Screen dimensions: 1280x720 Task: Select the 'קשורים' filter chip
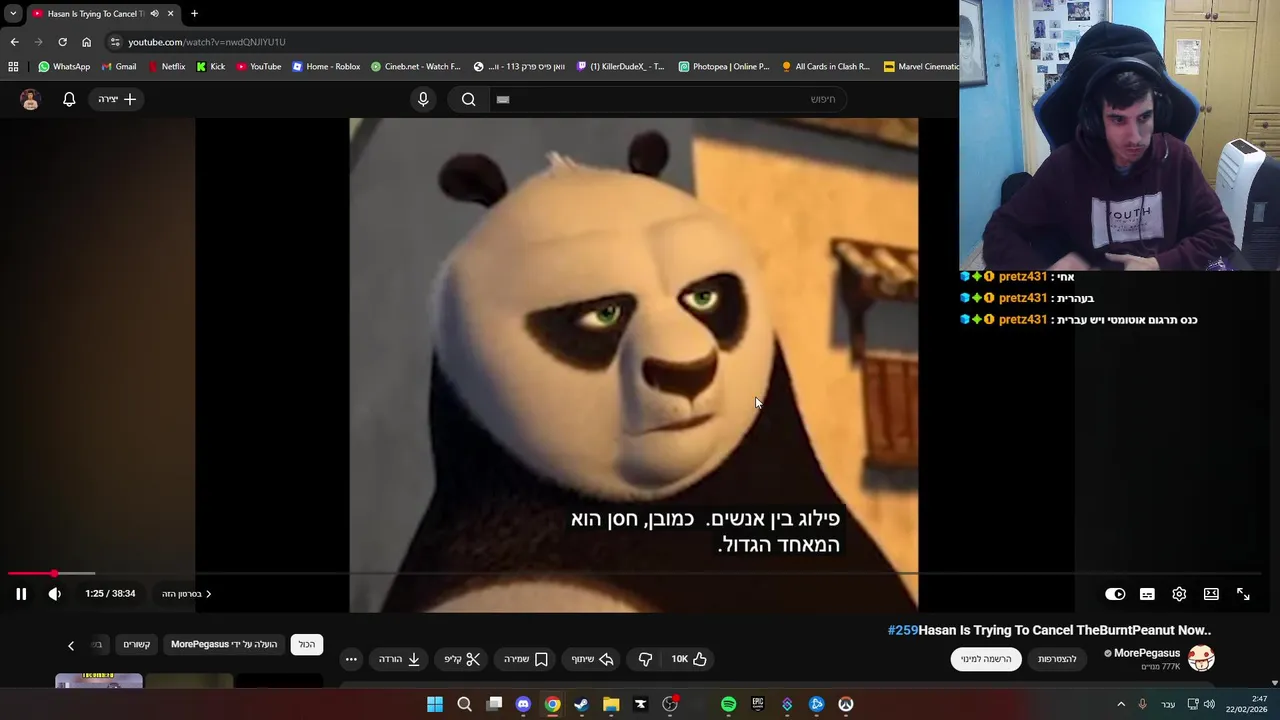click(137, 644)
